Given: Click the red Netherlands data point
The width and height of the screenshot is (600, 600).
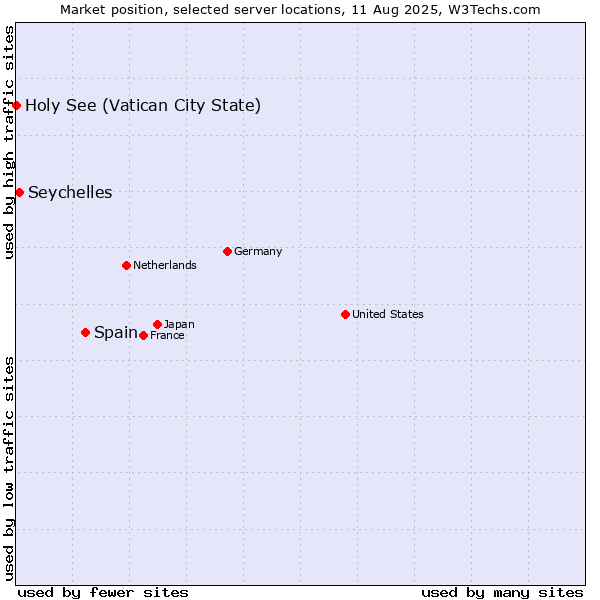Looking at the screenshot, I should [x=126, y=266].
